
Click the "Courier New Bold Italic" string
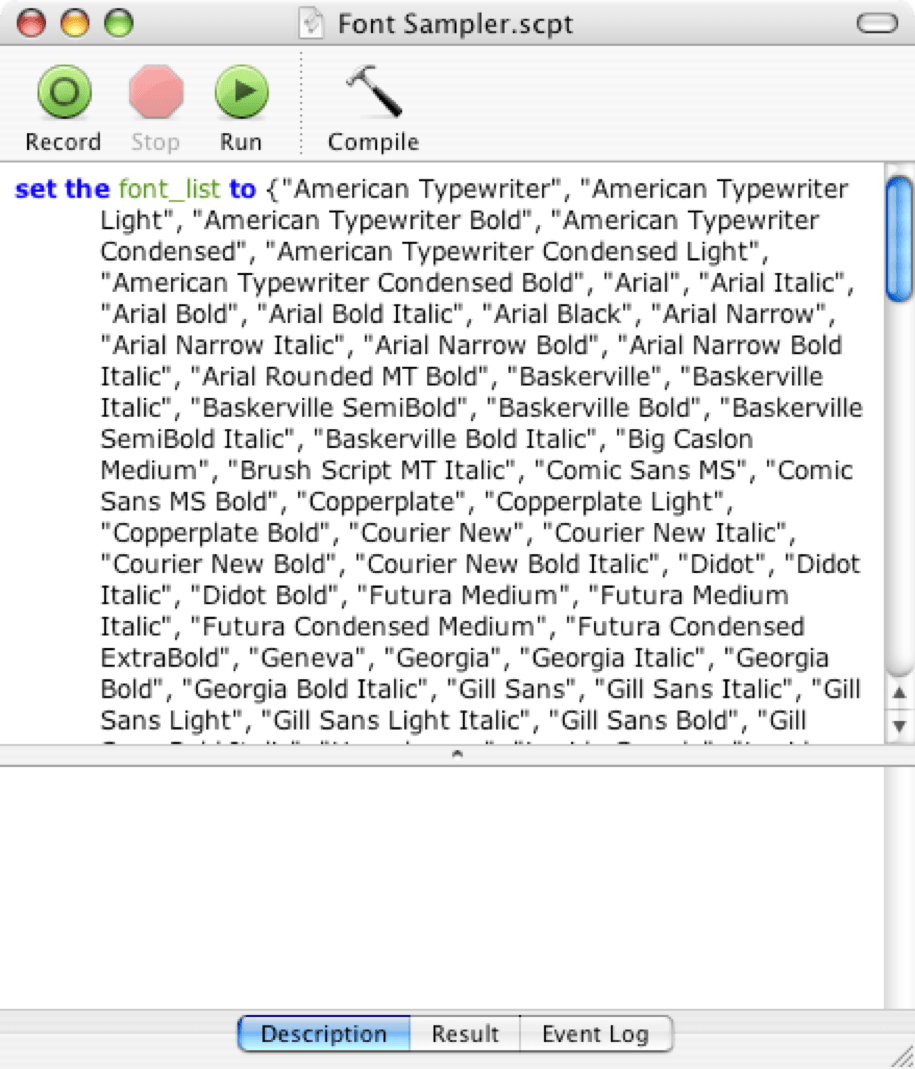pos(508,564)
